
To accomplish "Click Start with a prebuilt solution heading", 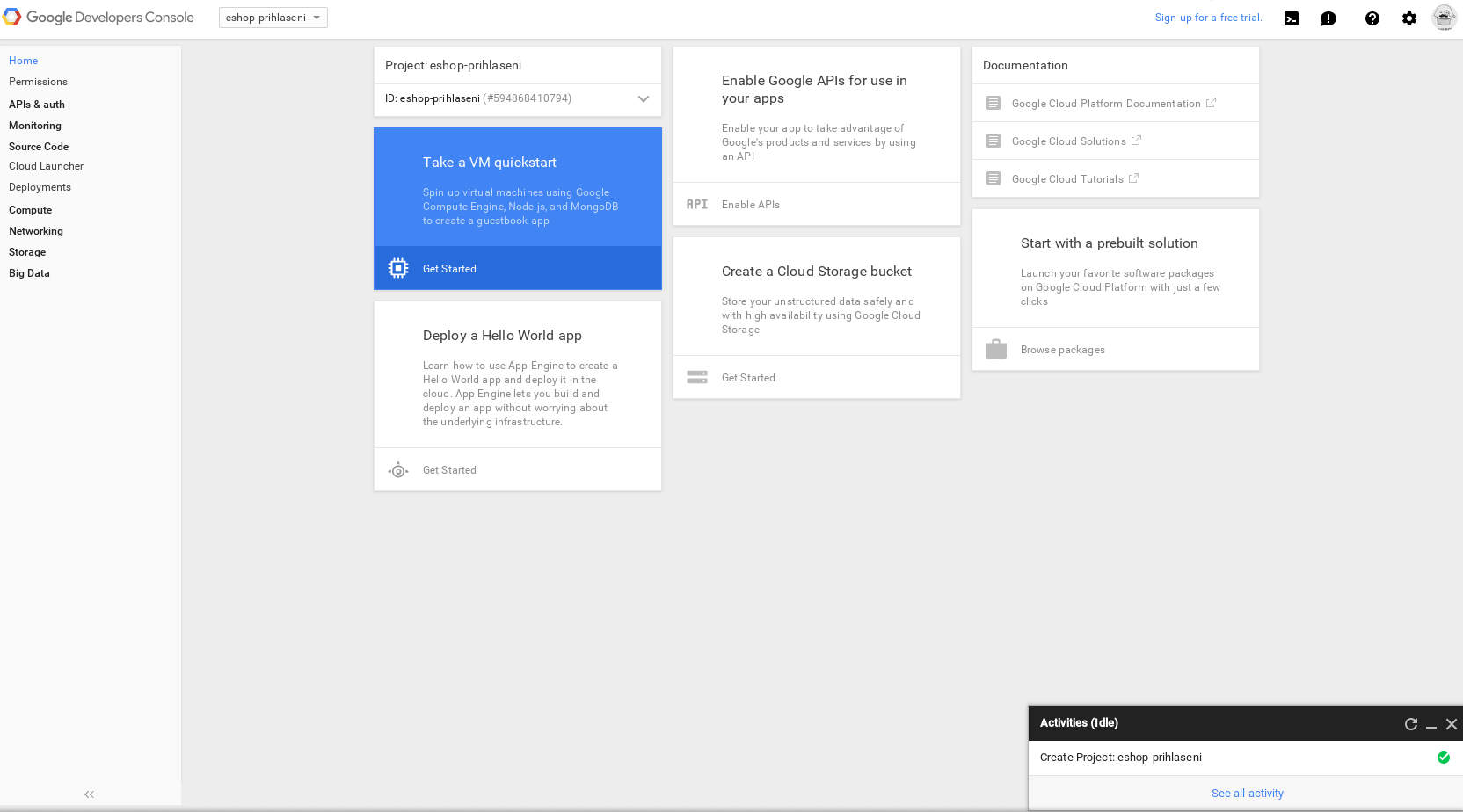I will 1110,243.
